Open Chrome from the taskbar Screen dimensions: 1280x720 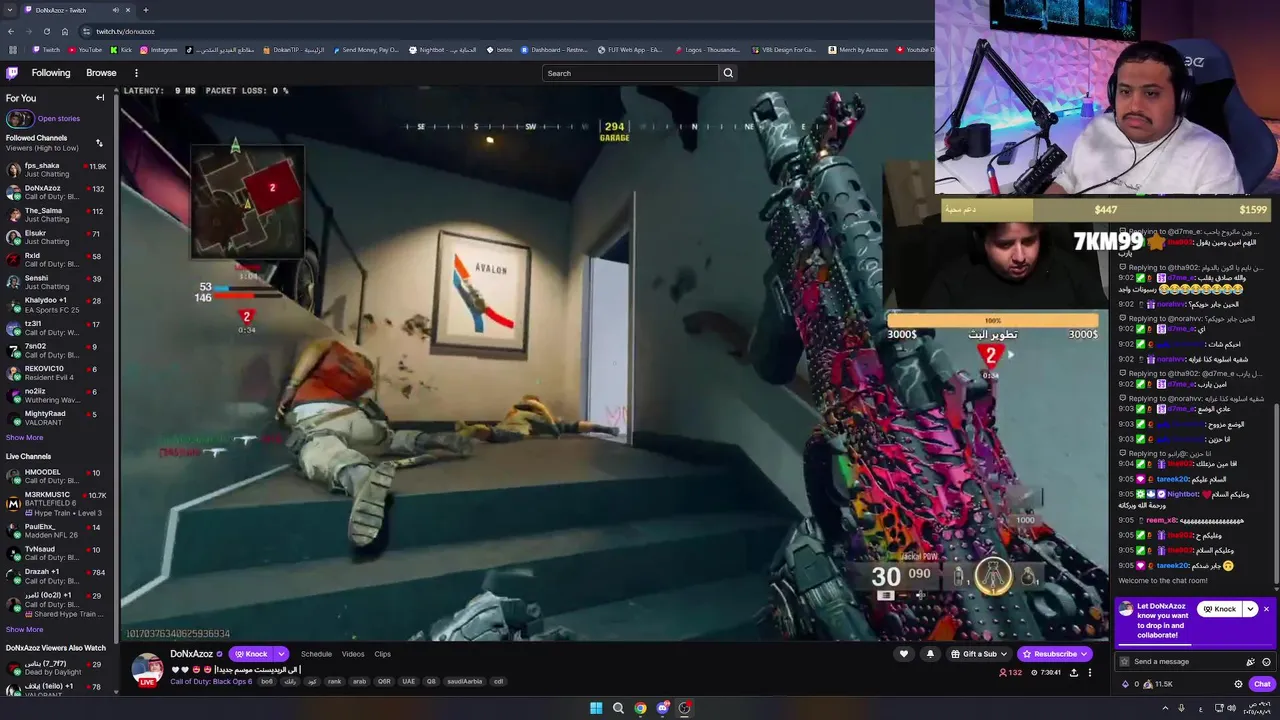point(640,708)
